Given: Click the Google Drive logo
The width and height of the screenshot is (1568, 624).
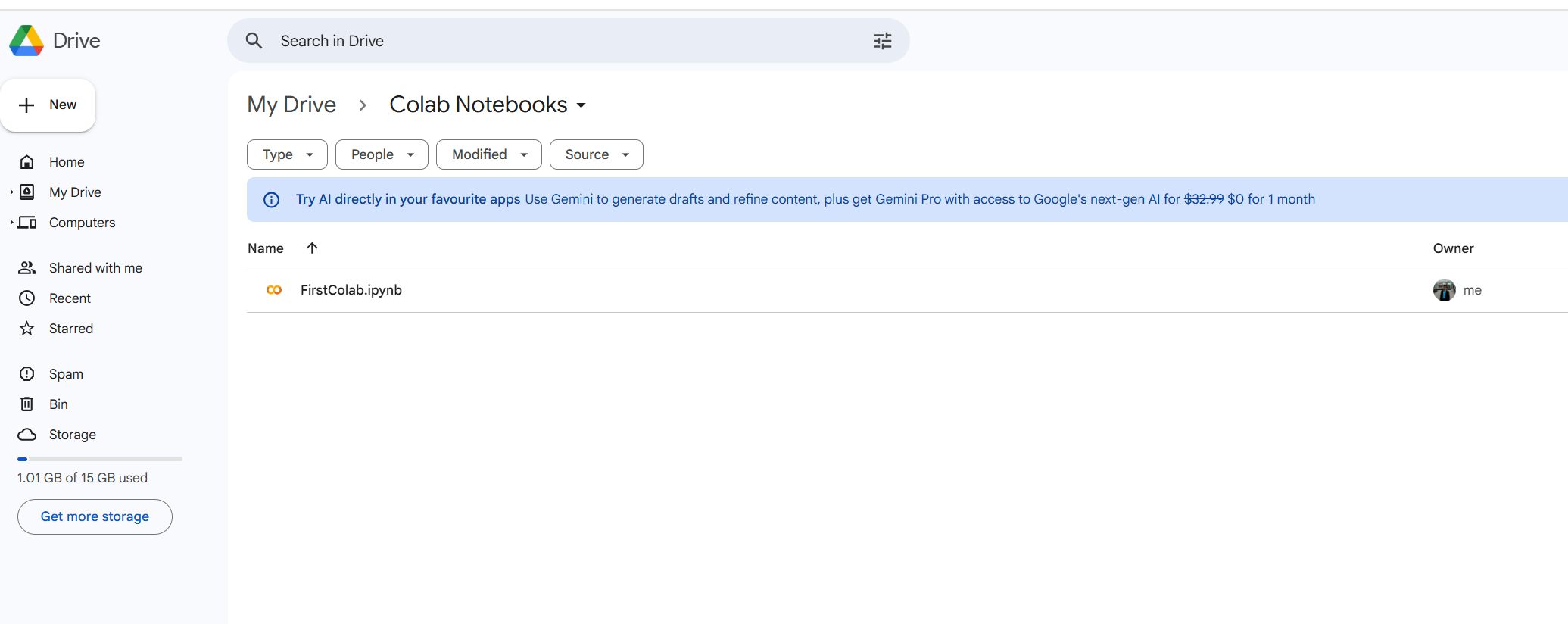Looking at the screenshot, I should point(26,41).
